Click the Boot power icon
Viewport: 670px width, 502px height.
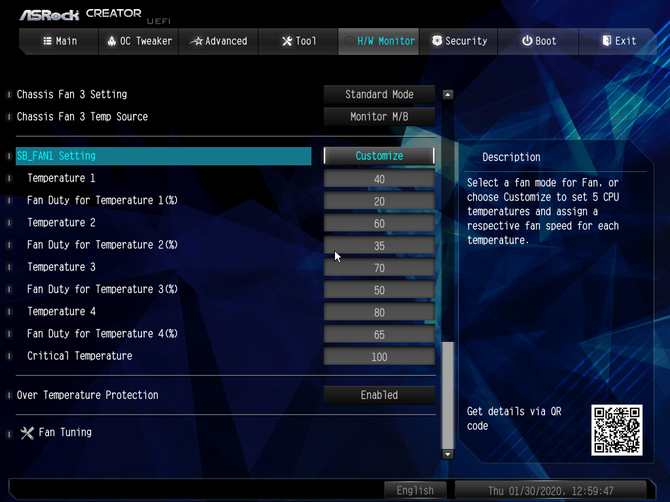pyautogui.click(x=527, y=41)
